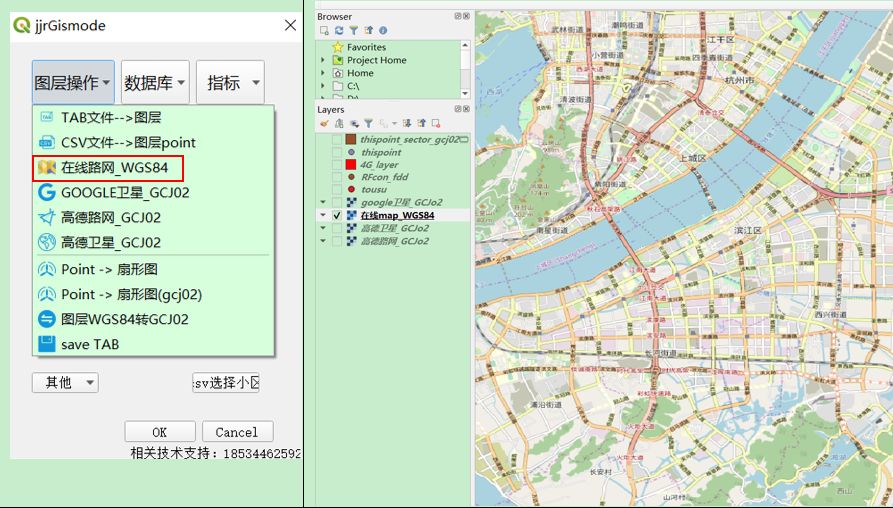The width and height of the screenshot is (893, 508).
Task: Click the CSV file icon in the menu
Action: click(x=47, y=142)
